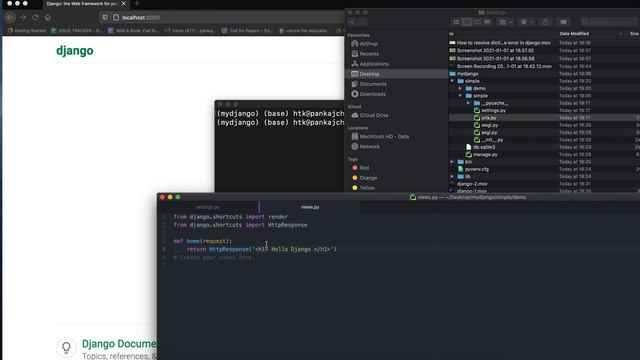Open the Call for Papers bookmark
This screenshot has height=360, width=640.
click(247, 31)
